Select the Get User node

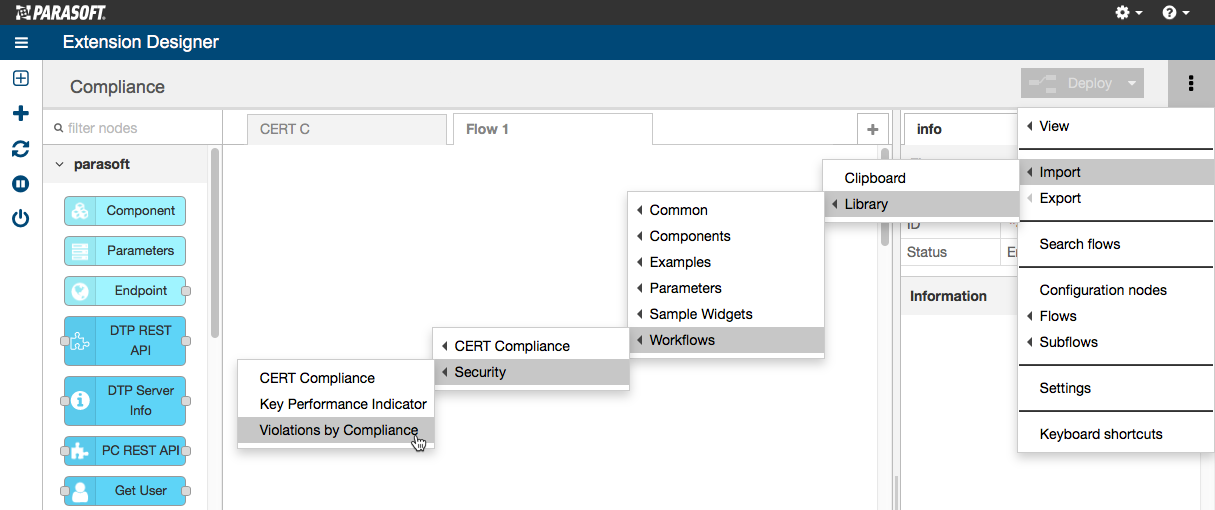click(x=125, y=491)
